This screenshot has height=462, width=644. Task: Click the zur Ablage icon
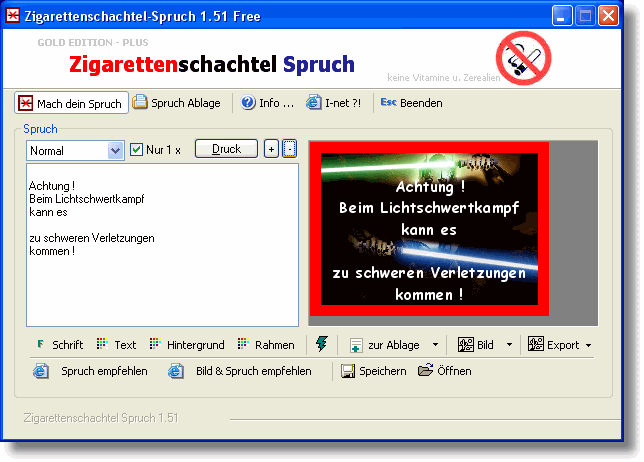356,345
